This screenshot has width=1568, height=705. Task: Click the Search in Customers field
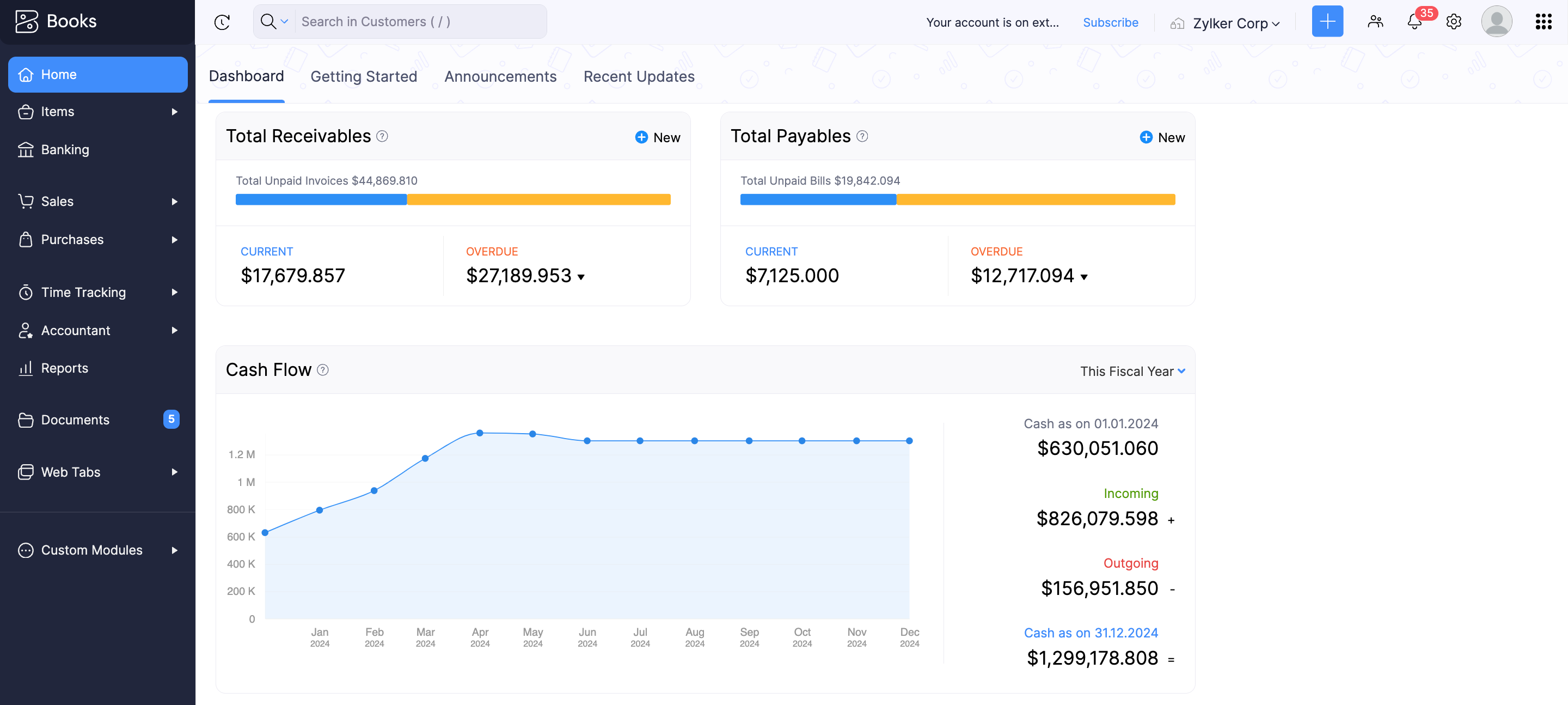(420, 22)
